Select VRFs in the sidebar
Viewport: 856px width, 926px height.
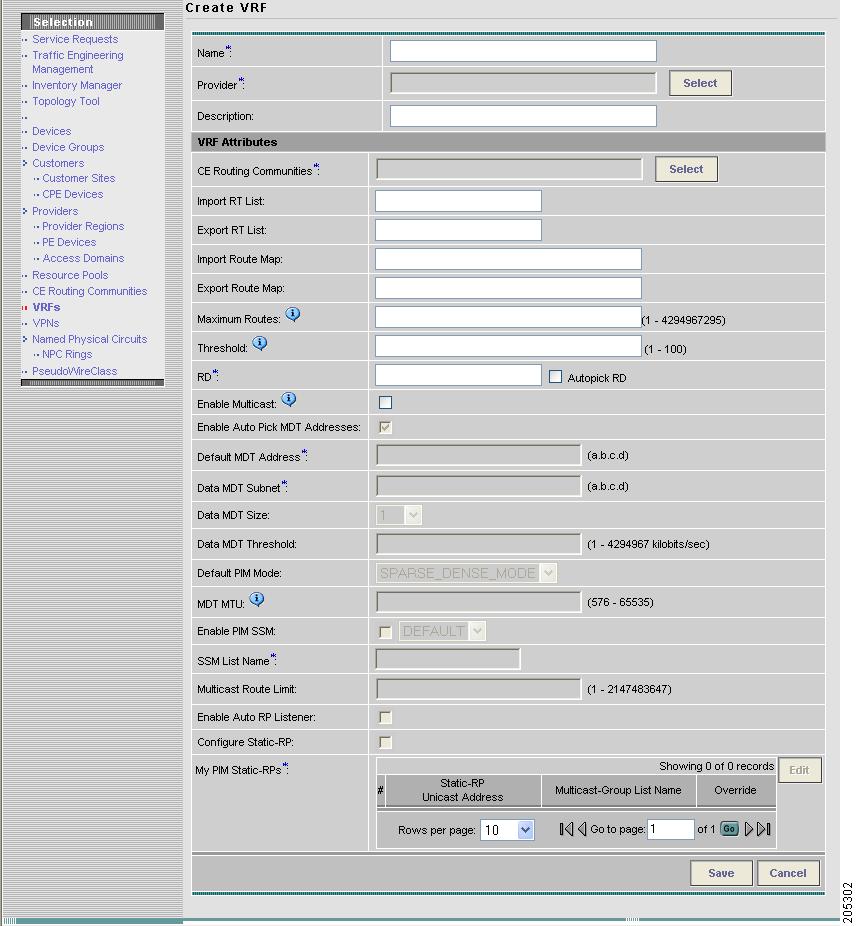coord(46,307)
